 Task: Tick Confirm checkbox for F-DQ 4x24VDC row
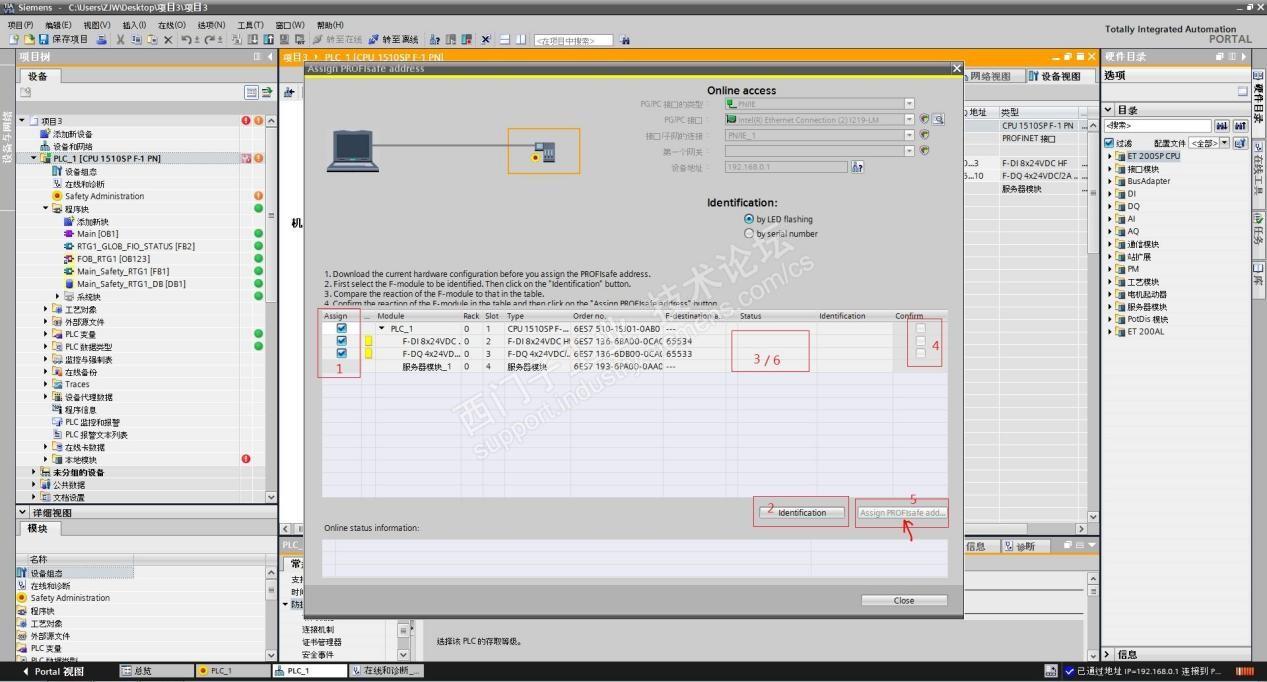coord(920,353)
